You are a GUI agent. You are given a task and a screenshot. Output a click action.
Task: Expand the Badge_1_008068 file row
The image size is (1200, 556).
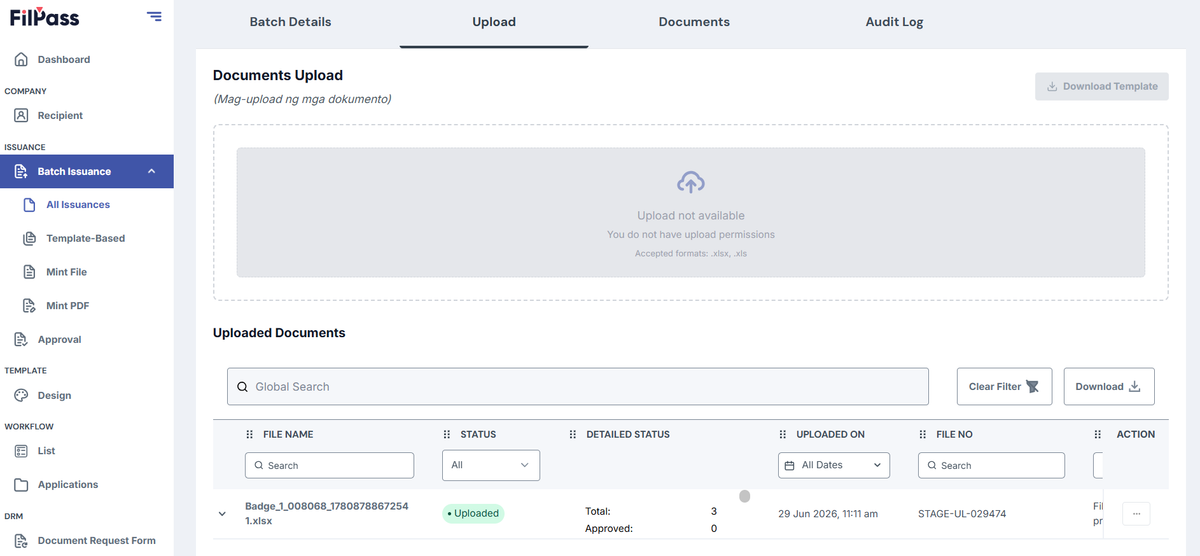(x=222, y=514)
